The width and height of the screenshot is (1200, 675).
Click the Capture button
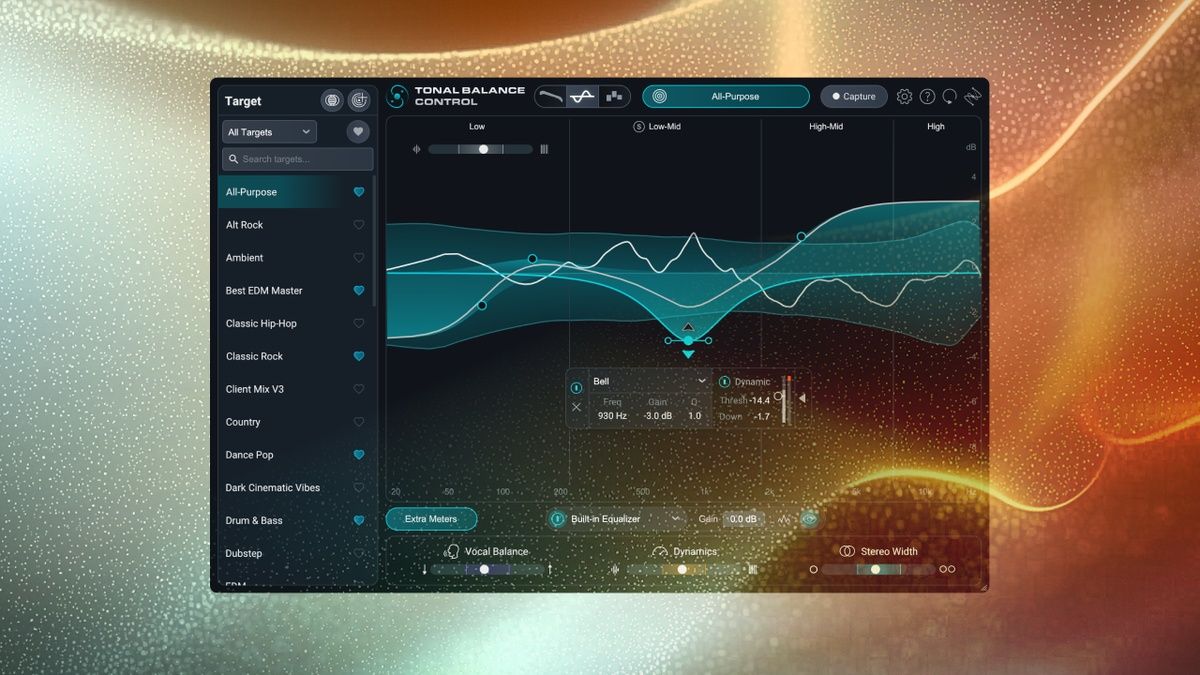[x=853, y=96]
